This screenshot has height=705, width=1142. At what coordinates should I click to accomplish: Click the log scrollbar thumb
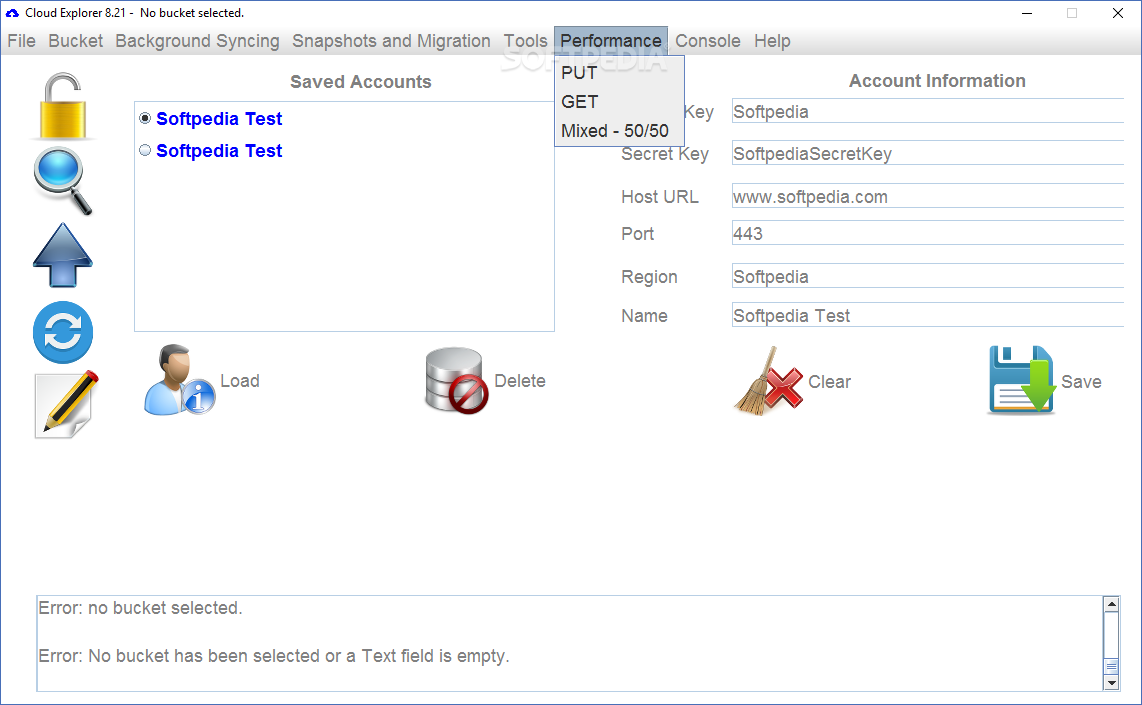(1111, 666)
